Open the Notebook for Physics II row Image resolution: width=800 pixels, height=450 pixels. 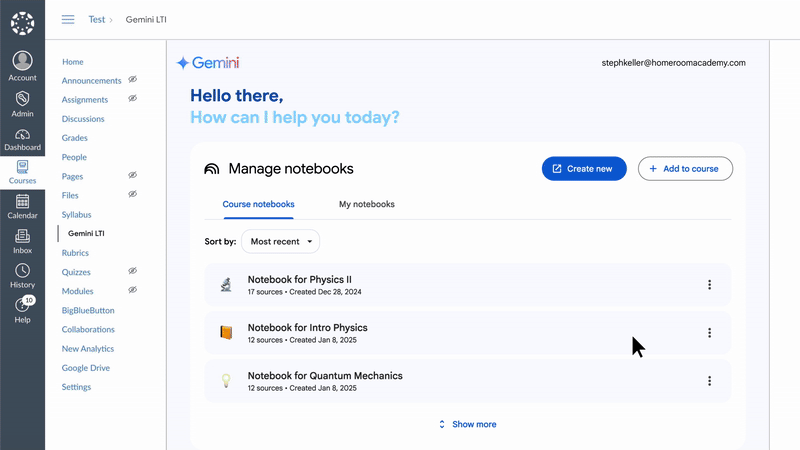pyautogui.click(x=467, y=285)
